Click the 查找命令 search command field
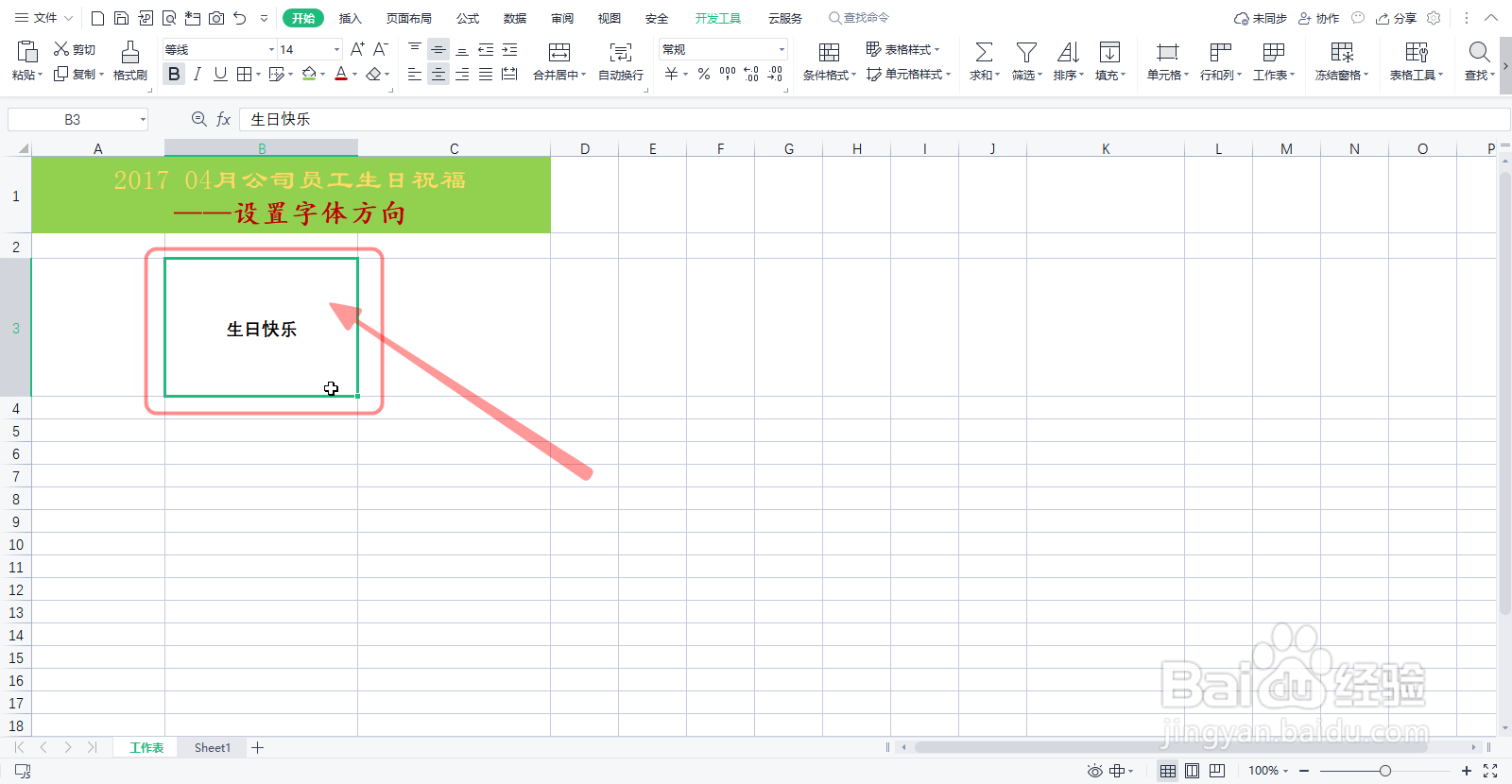This screenshot has height=784, width=1512. coord(859,18)
